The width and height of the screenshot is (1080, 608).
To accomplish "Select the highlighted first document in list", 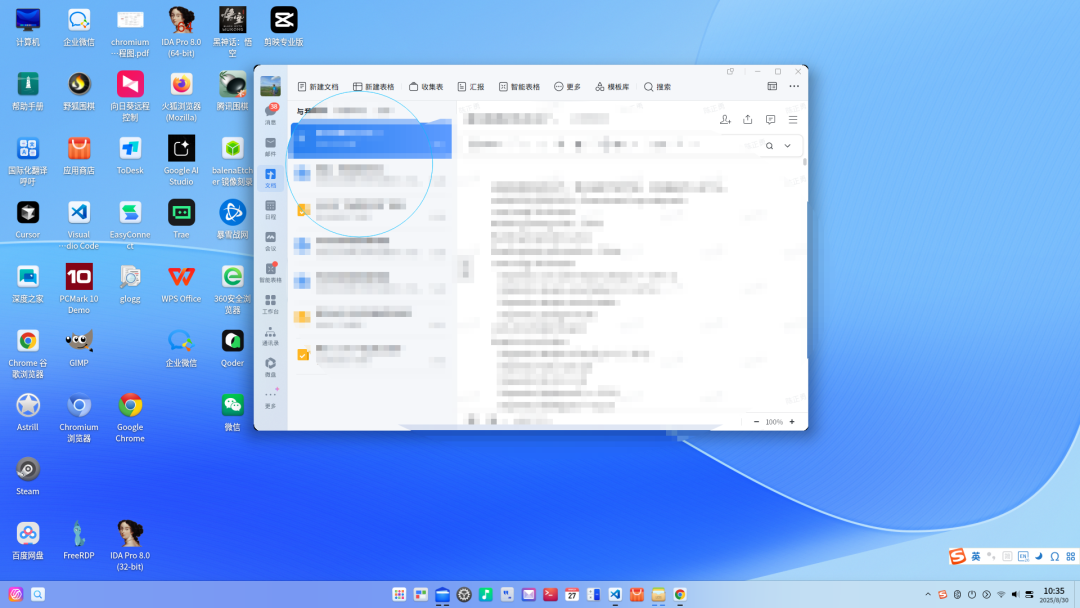I will click(x=371, y=138).
